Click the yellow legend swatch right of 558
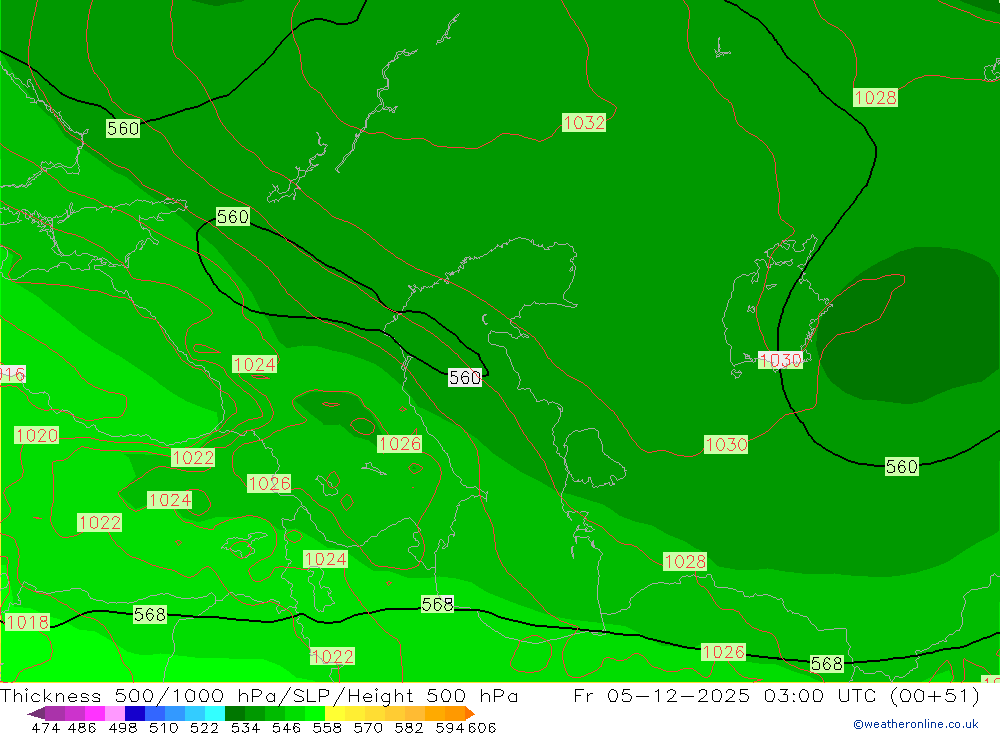This screenshot has width=1000, height=733. (335, 713)
